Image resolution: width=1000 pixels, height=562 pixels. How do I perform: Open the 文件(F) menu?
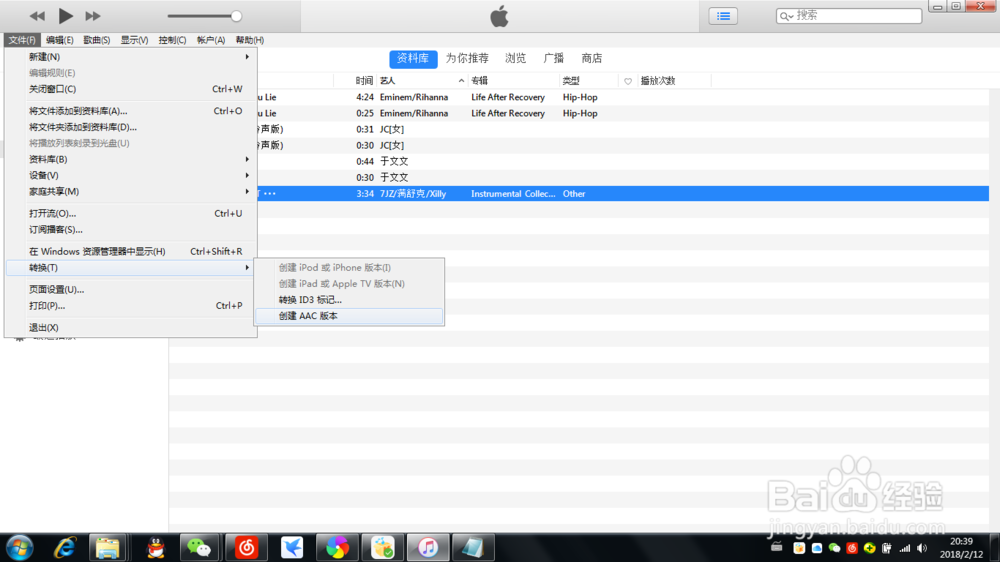click(22, 40)
